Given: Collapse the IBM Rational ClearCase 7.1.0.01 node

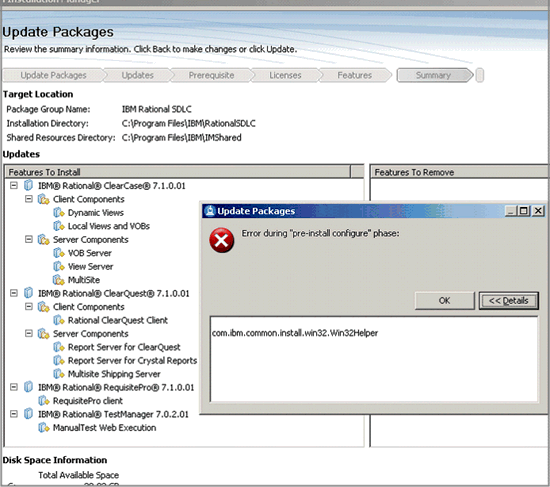Looking at the screenshot, I should point(14,185).
